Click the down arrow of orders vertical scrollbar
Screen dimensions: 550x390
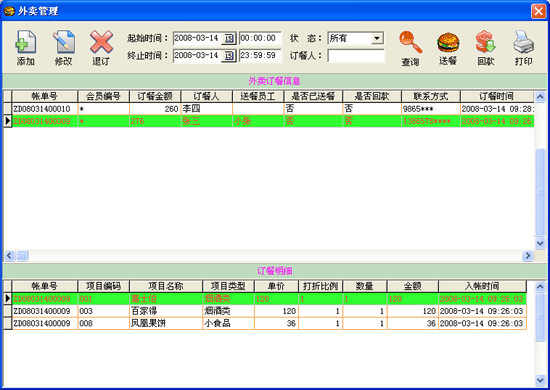click(x=540, y=243)
